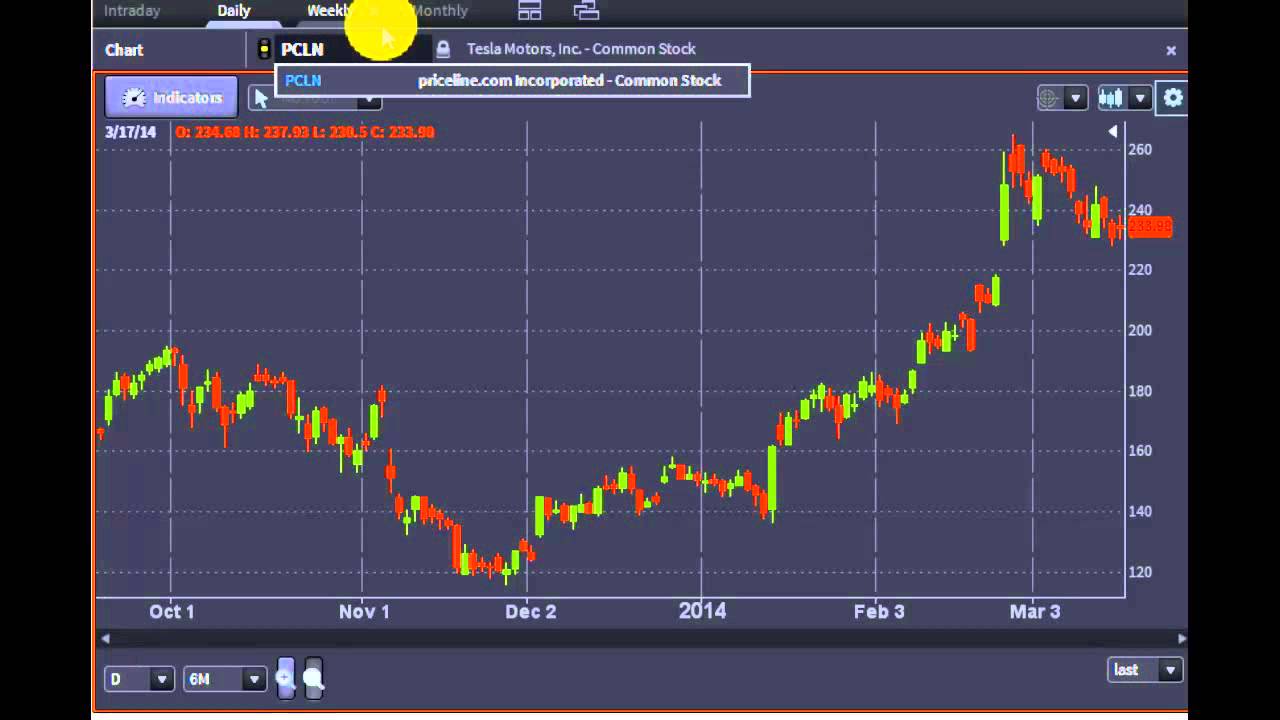Choose PCLN priceline.com suggestion from list

click(x=512, y=81)
